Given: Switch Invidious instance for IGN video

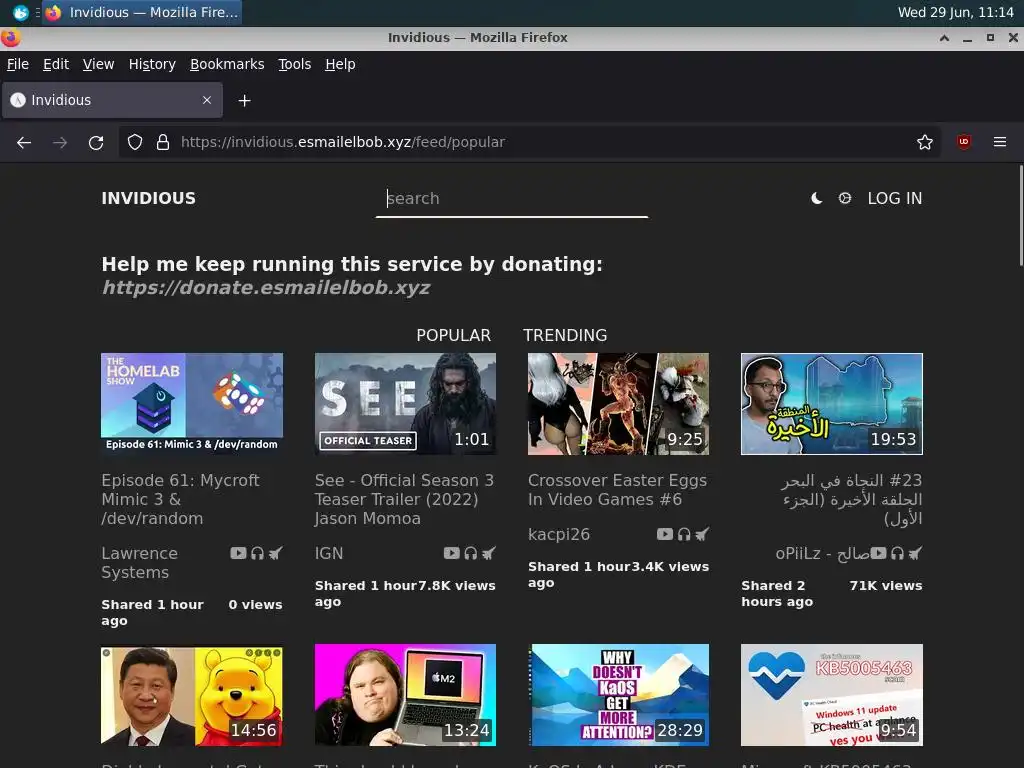Looking at the screenshot, I should (x=489, y=554).
